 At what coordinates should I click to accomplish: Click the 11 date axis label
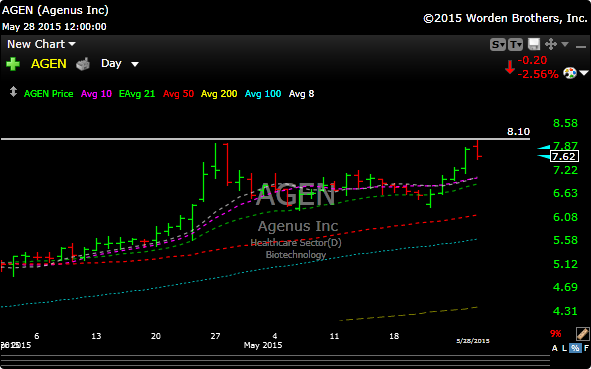point(334,336)
